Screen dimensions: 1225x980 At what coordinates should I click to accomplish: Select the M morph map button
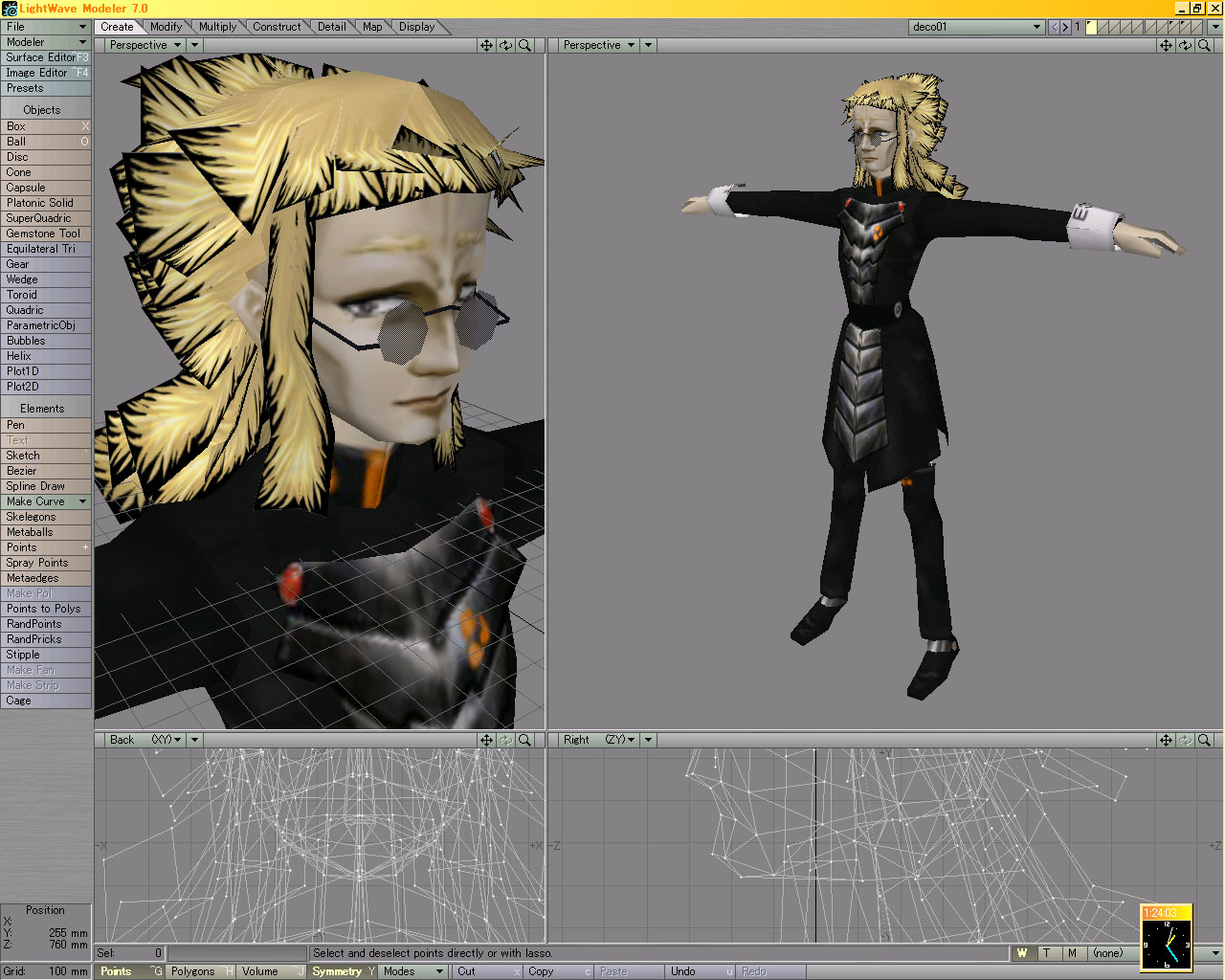[1073, 953]
